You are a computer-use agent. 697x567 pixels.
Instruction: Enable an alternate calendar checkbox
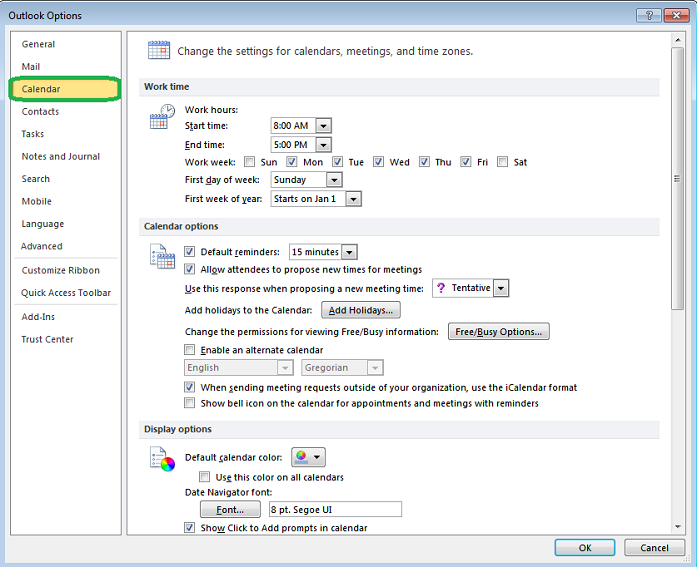coord(189,350)
